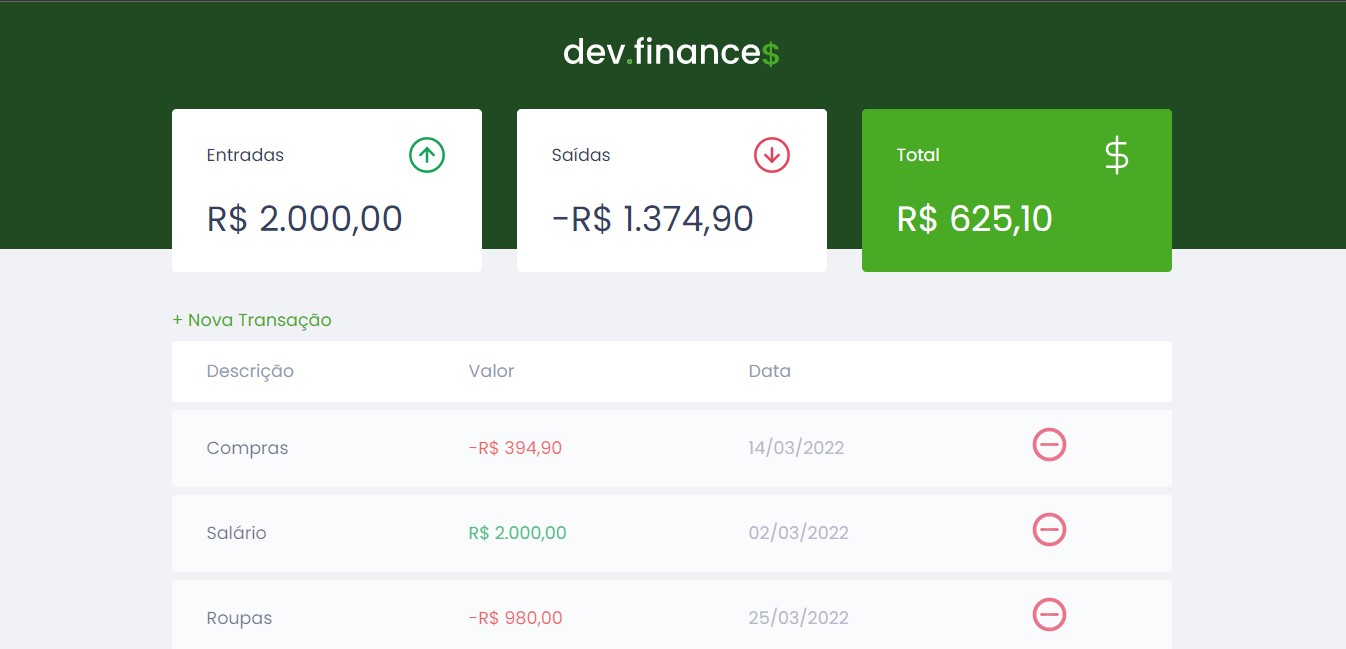
Task: Click the Data column header
Action: (769, 371)
